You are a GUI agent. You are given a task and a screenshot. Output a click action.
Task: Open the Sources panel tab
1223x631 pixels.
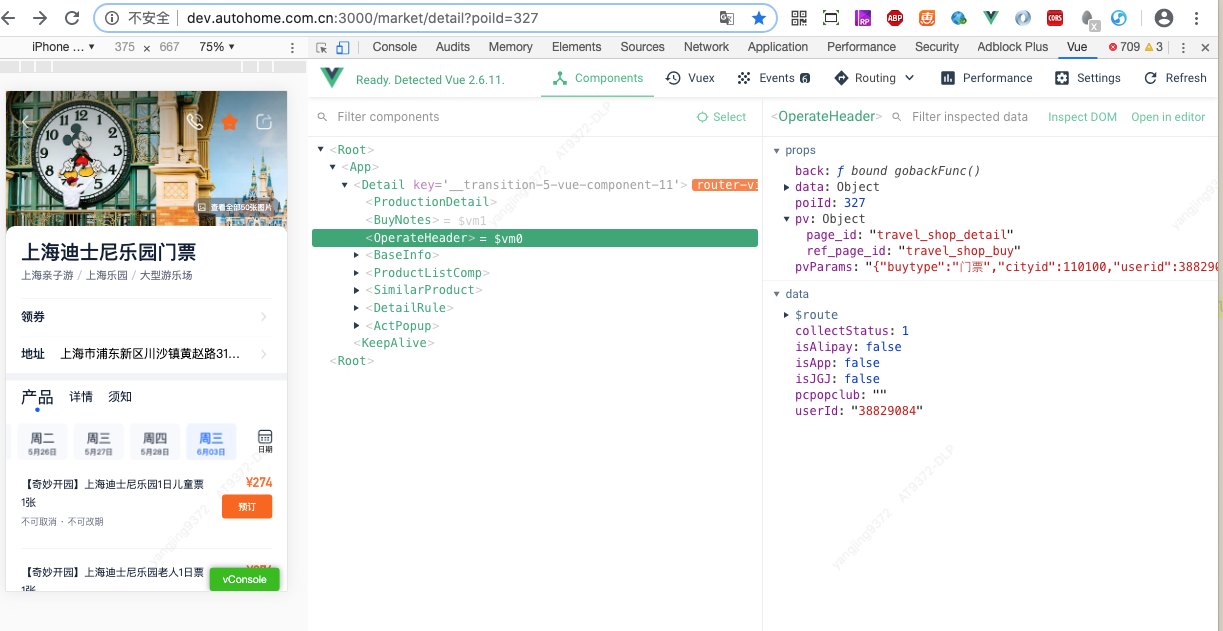click(x=642, y=47)
